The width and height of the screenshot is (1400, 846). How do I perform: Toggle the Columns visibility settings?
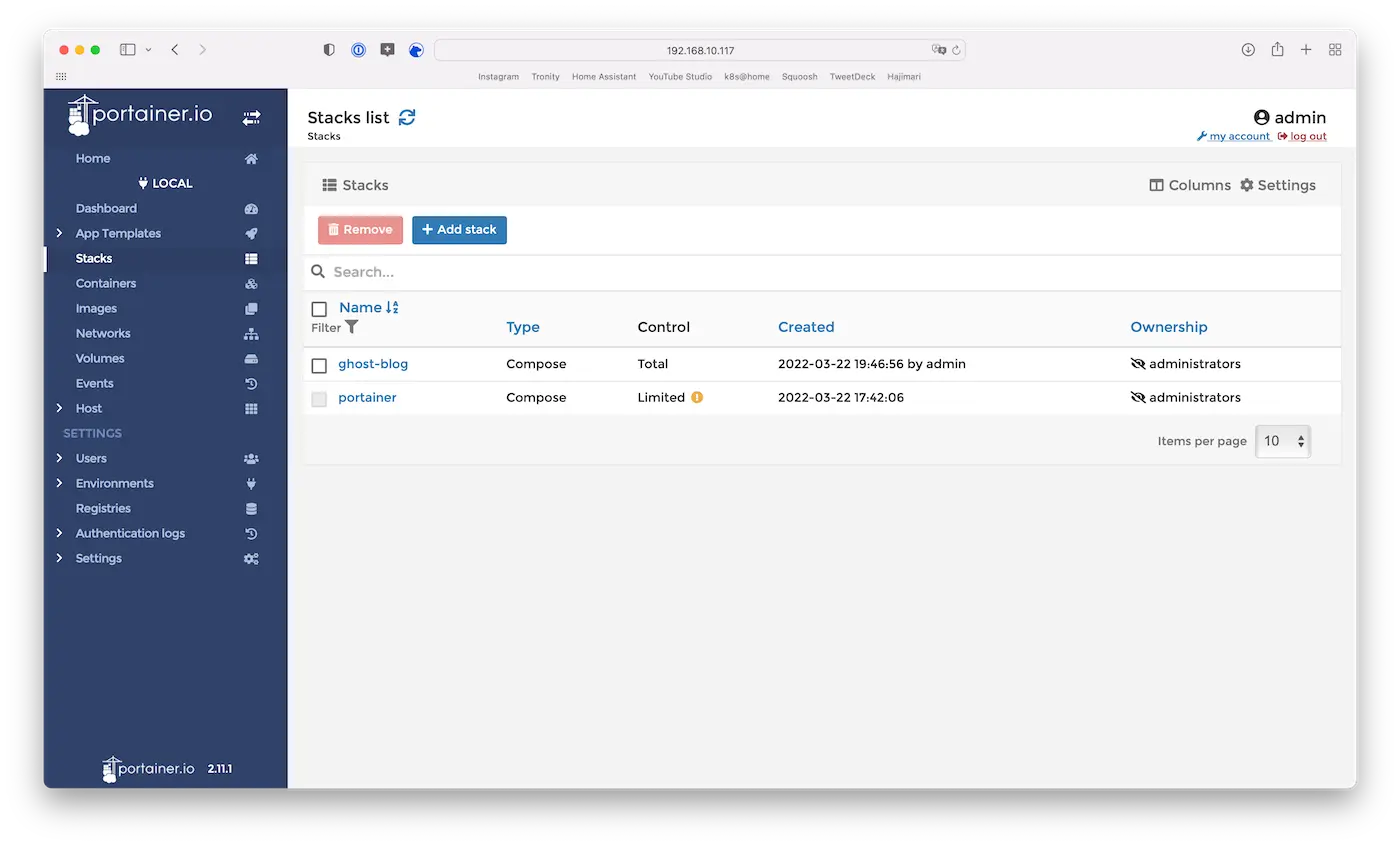pyautogui.click(x=1190, y=185)
